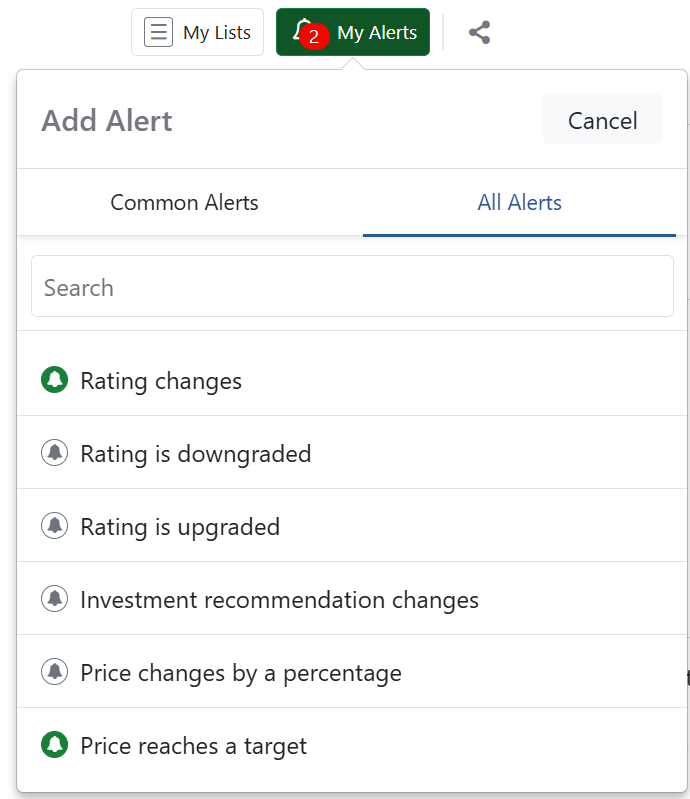Switch to the Common Alerts tab

(184, 203)
